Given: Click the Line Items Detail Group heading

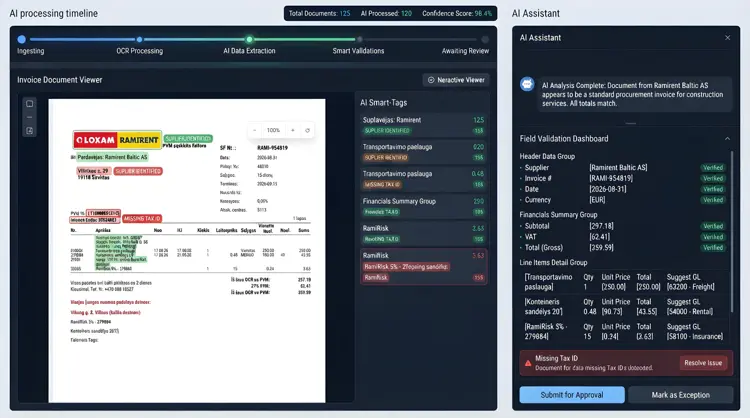Looking at the screenshot, I should pyautogui.click(x=553, y=263).
